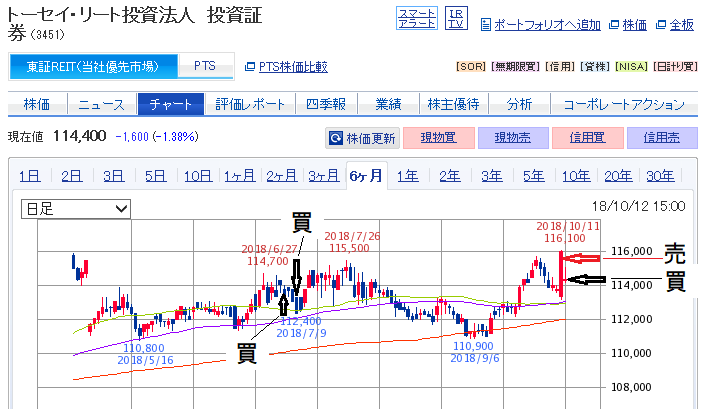
Task: Select the 2日 chart period
Action: click(x=72, y=176)
